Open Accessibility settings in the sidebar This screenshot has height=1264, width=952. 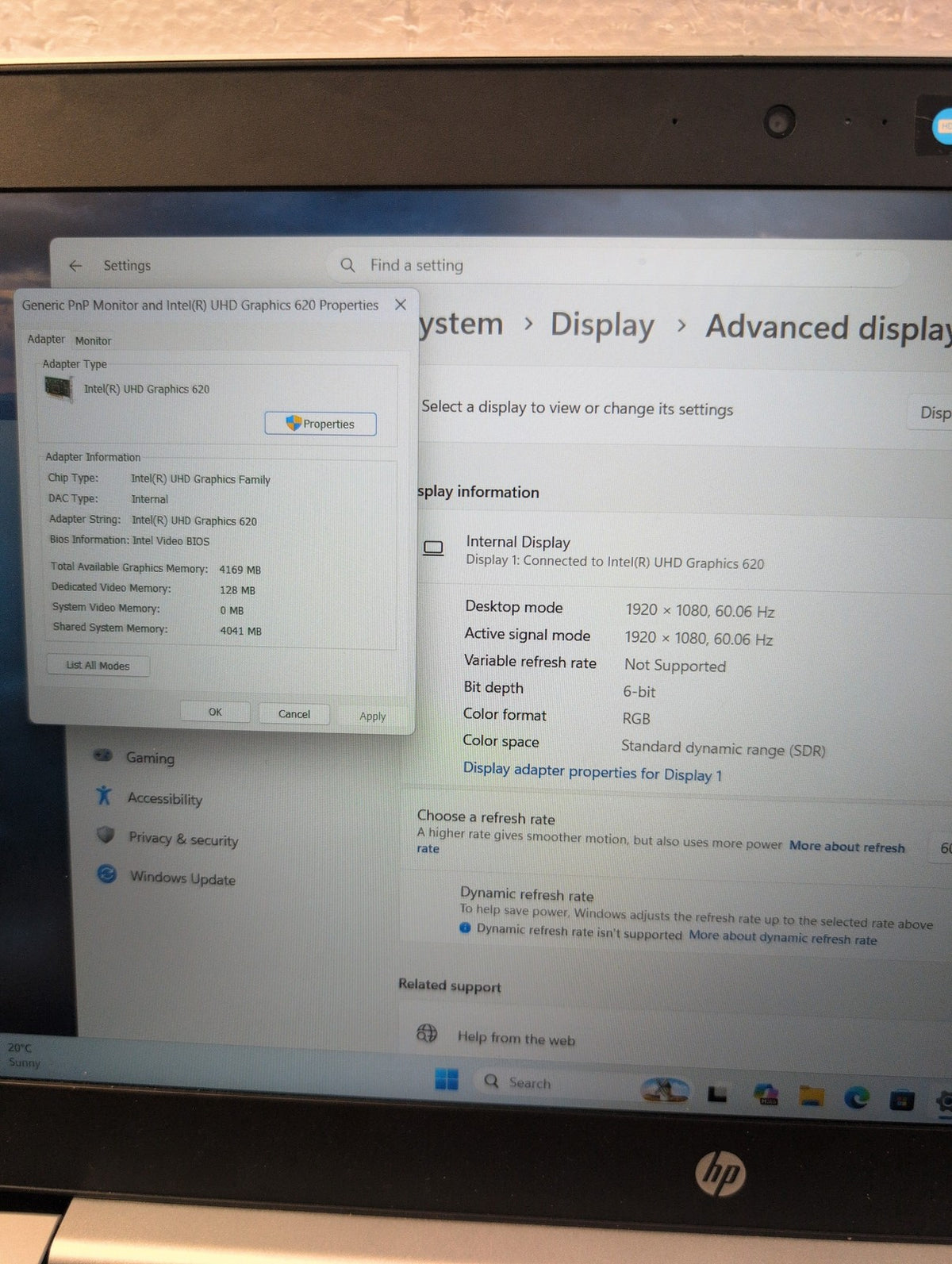(x=165, y=798)
